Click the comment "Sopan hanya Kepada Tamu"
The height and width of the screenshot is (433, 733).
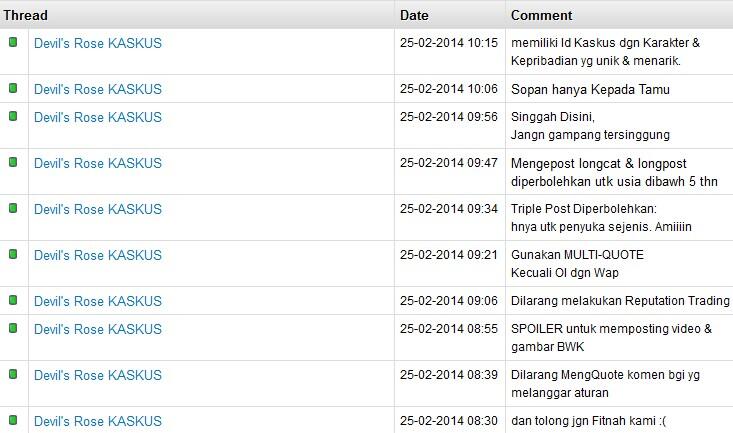(x=590, y=89)
